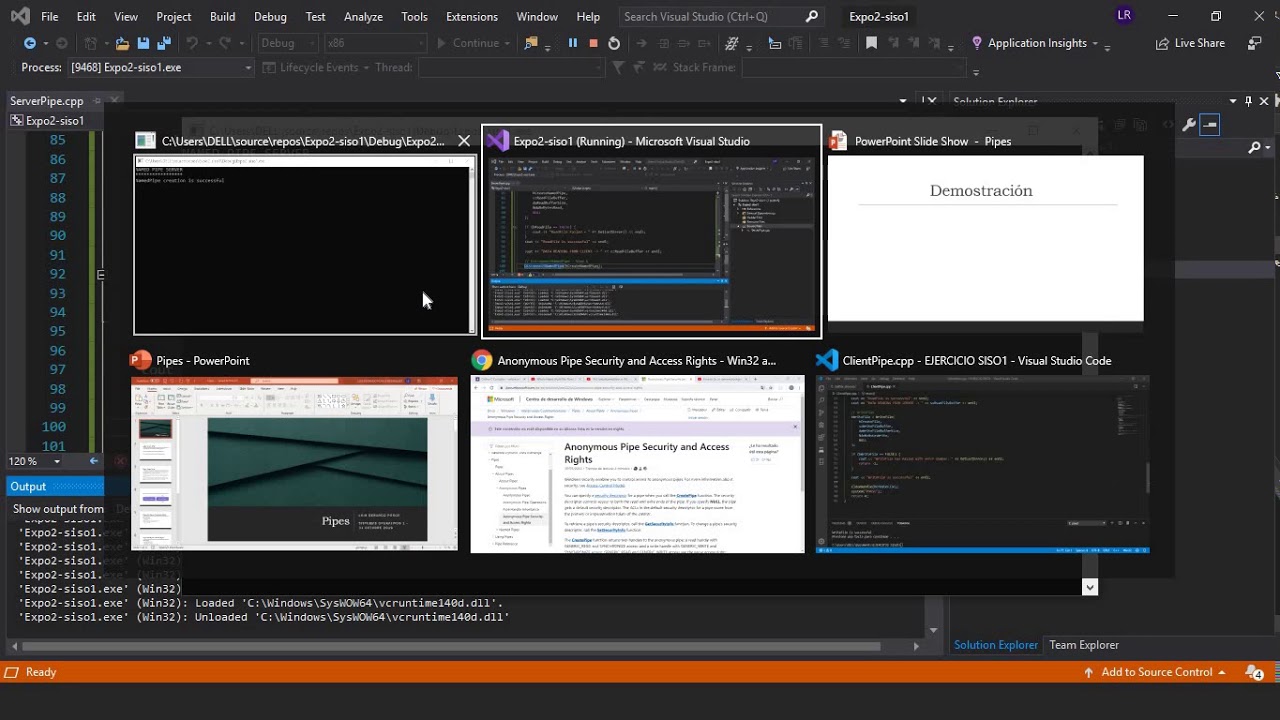The width and height of the screenshot is (1280, 720).
Task: Click the Open File folder icon
Action: [x=122, y=43]
